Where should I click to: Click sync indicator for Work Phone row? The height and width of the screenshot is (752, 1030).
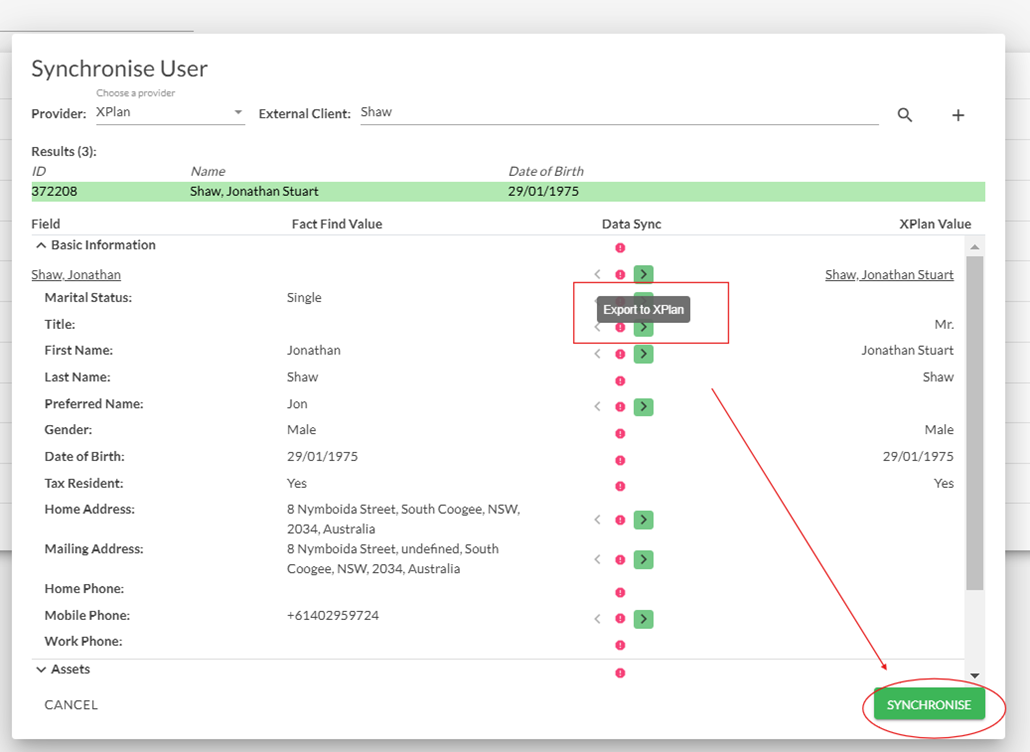(620, 645)
